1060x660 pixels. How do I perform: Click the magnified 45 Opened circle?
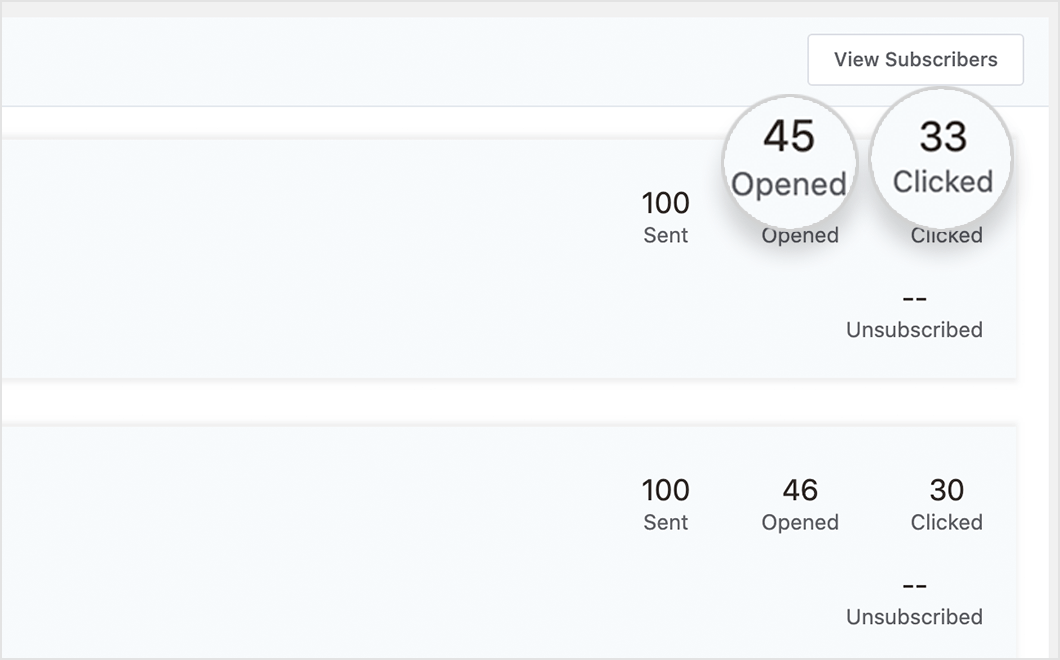(789, 160)
